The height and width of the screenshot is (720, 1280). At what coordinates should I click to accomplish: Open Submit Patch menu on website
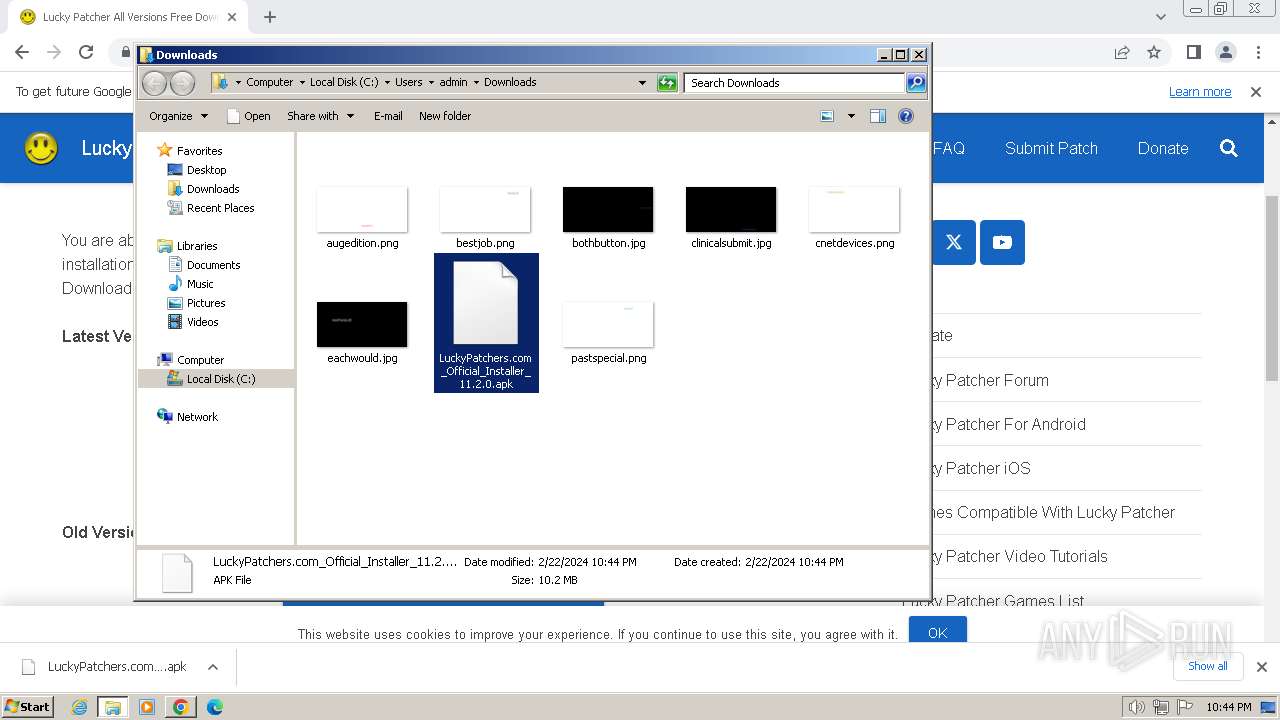pyautogui.click(x=1051, y=148)
